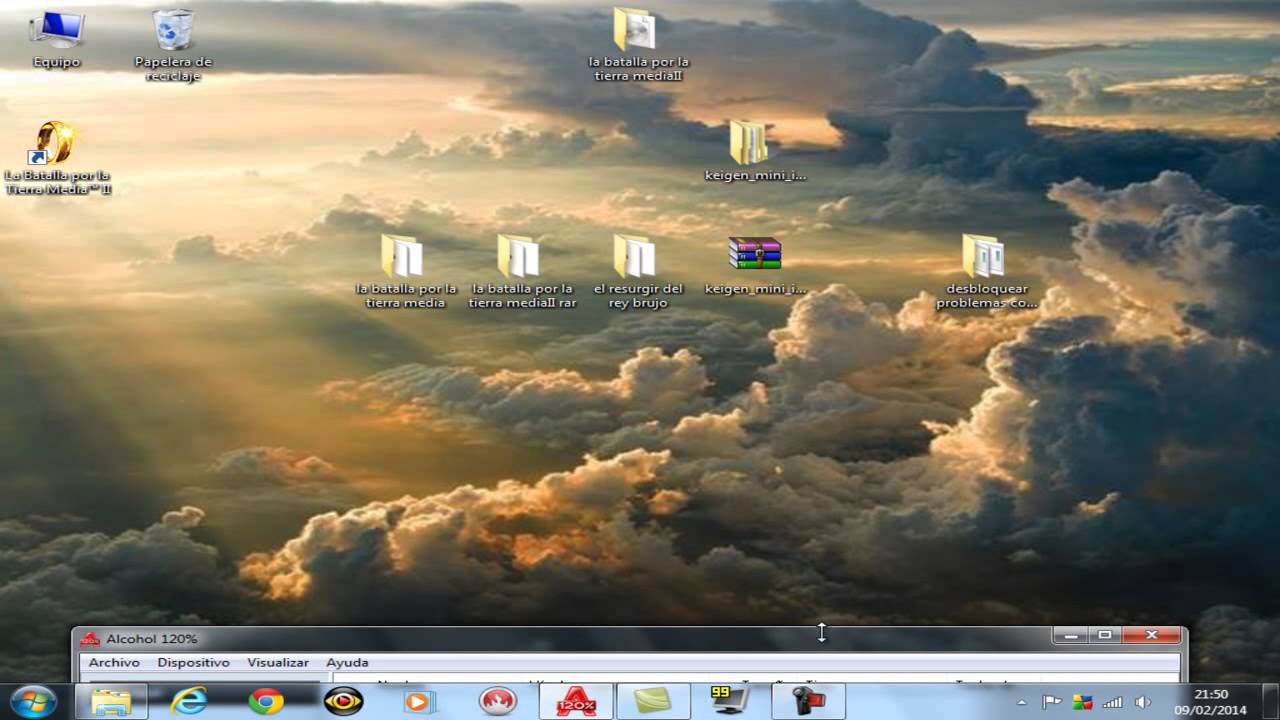This screenshot has height=720, width=1280.
Task: Select the keigen_mini_i... WinRAR archive
Action: coord(754,265)
